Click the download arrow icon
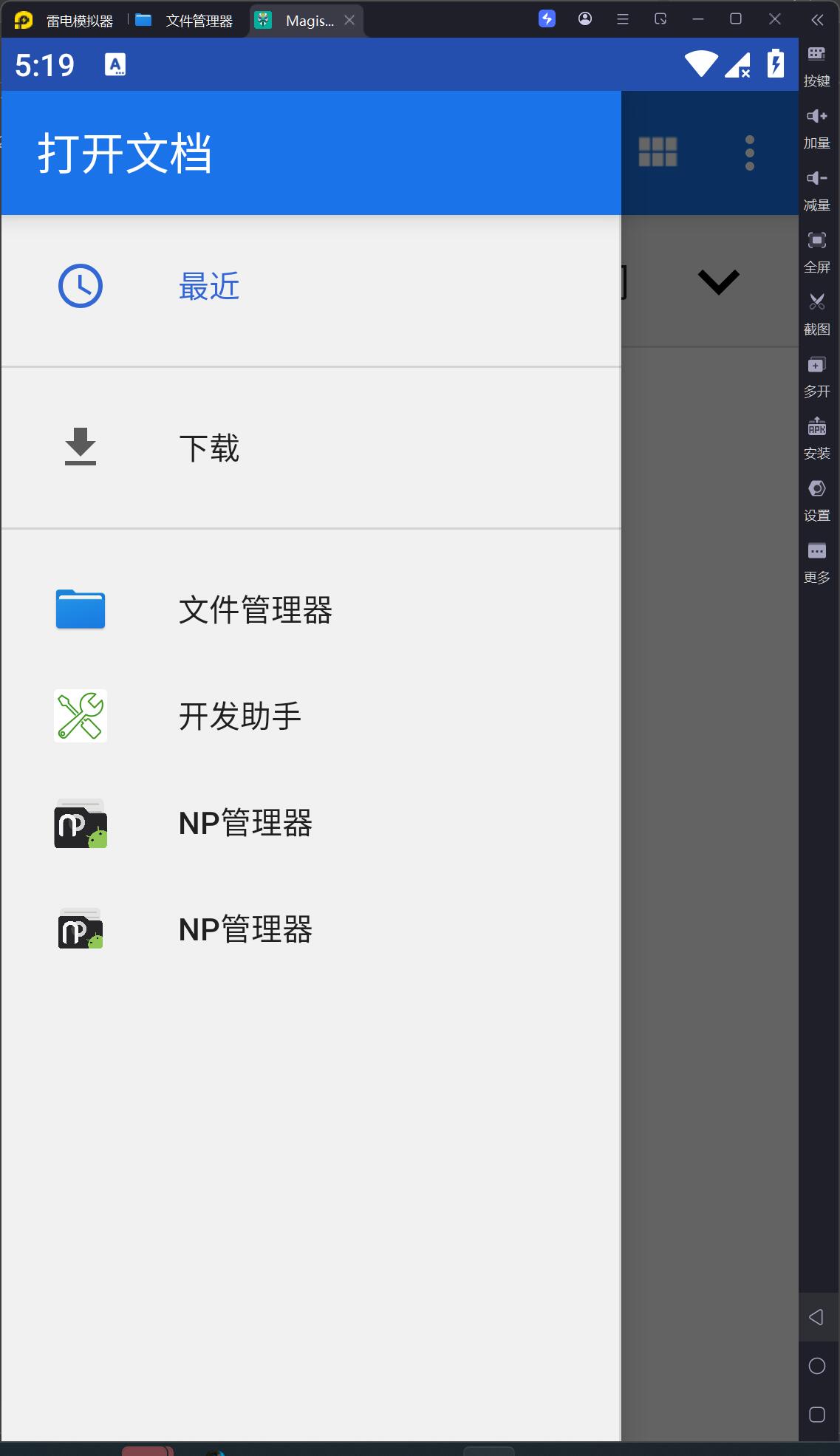 tap(81, 446)
